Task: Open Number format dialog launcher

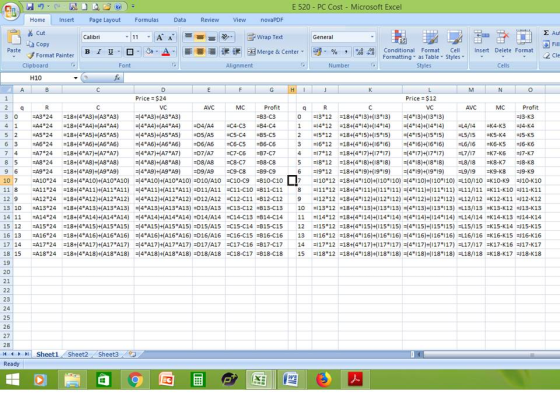Action: (373, 65)
